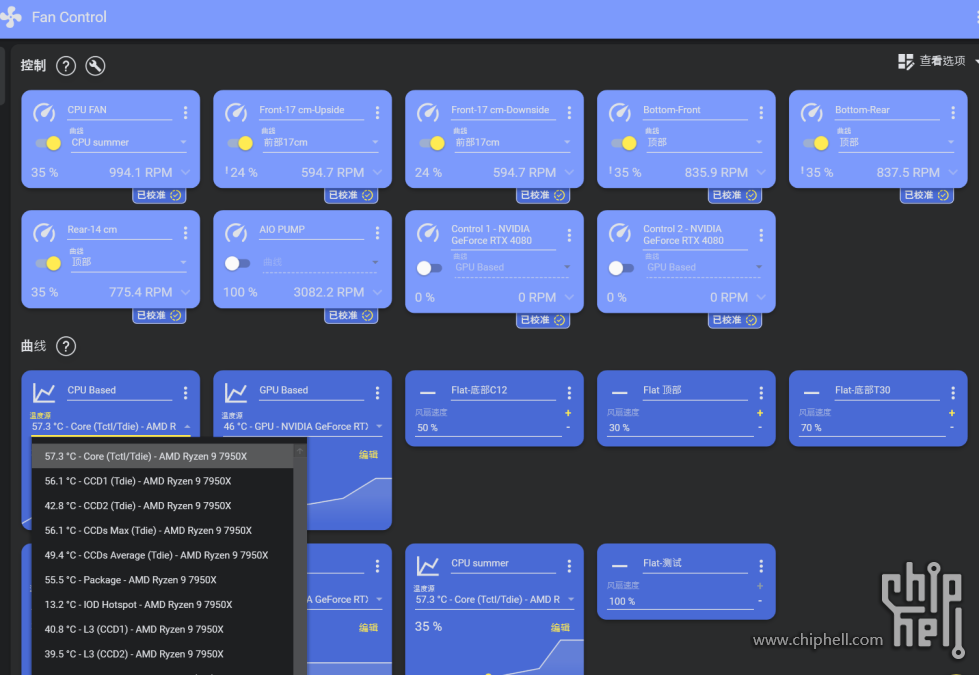Open help for the 控制 section

point(66,66)
